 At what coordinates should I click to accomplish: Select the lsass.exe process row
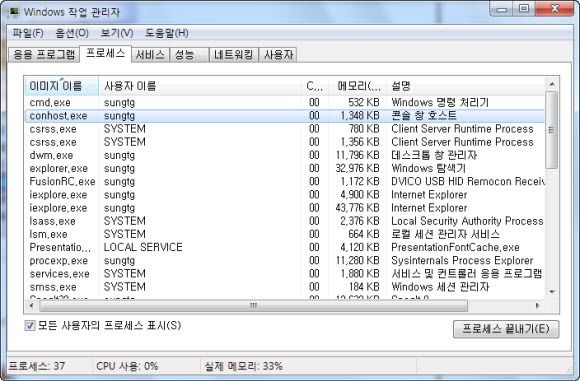(284, 221)
